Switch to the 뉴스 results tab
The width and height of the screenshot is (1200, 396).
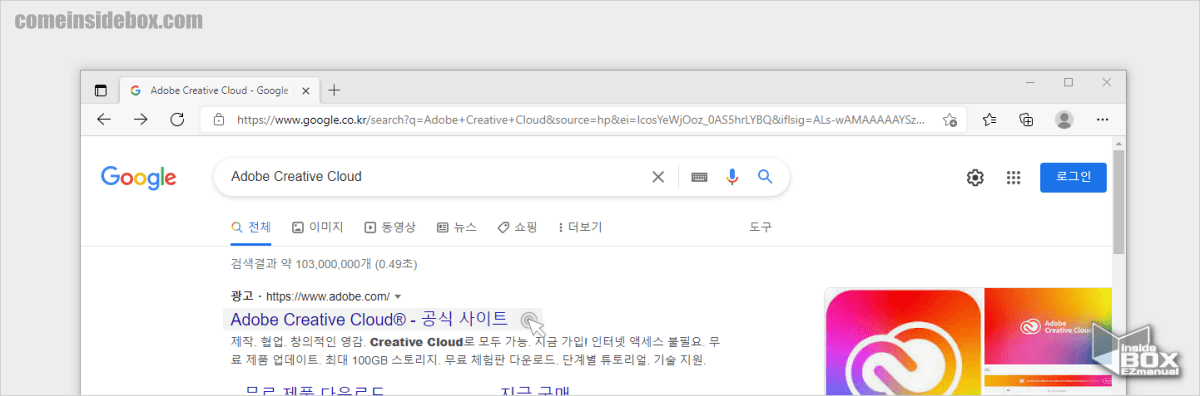(x=457, y=227)
